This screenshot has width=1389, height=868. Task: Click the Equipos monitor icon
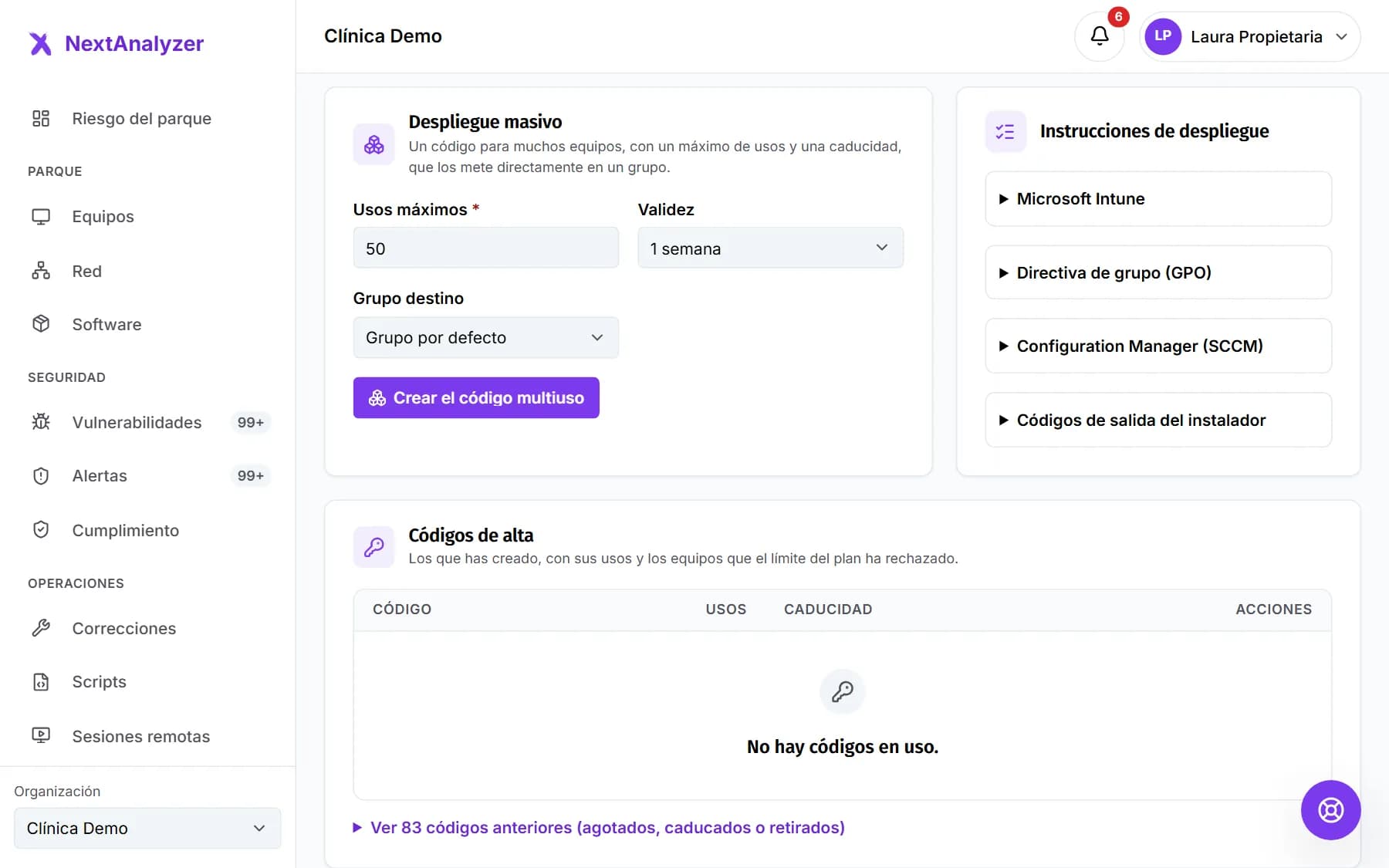[x=41, y=217]
